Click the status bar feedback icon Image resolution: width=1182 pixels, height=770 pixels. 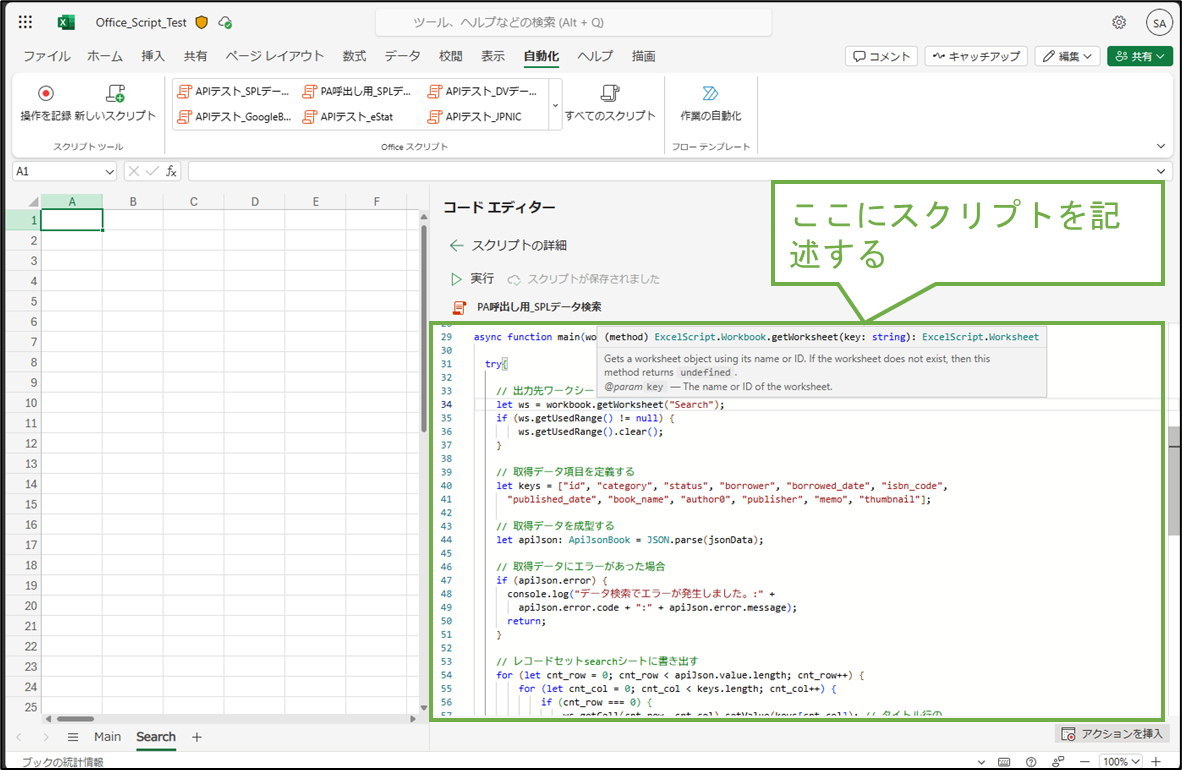[x=1058, y=762]
